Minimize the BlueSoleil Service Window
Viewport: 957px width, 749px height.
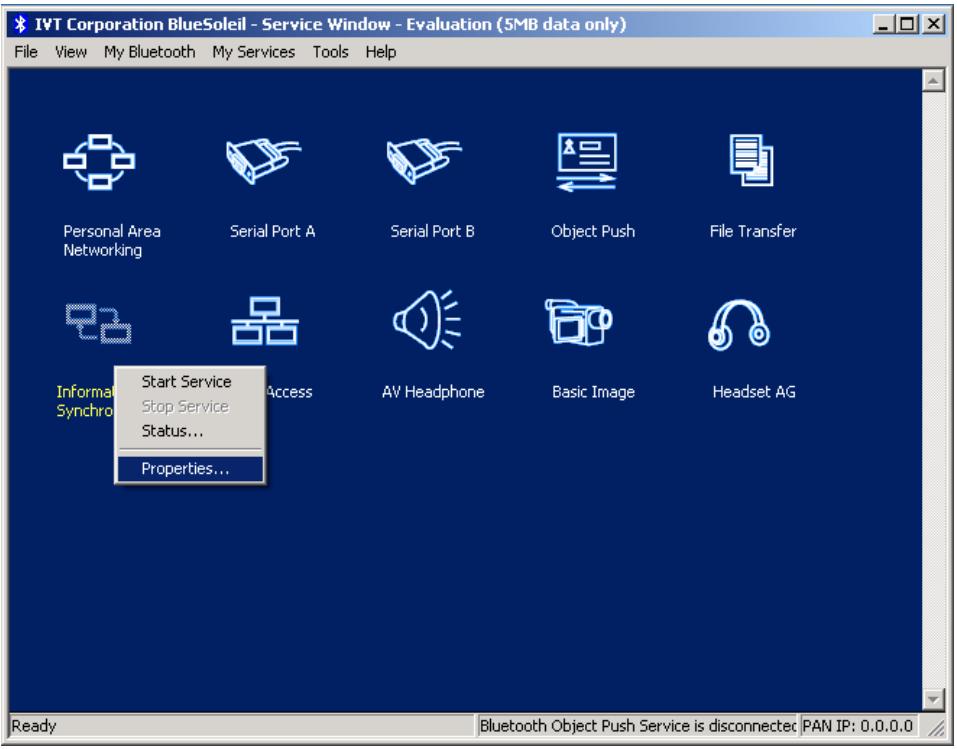click(883, 24)
